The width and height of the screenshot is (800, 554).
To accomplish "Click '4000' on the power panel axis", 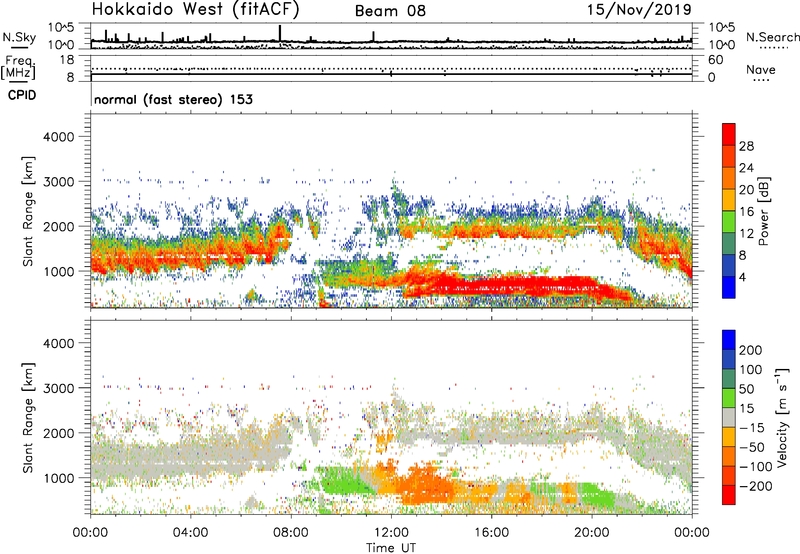I will tap(58, 137).
